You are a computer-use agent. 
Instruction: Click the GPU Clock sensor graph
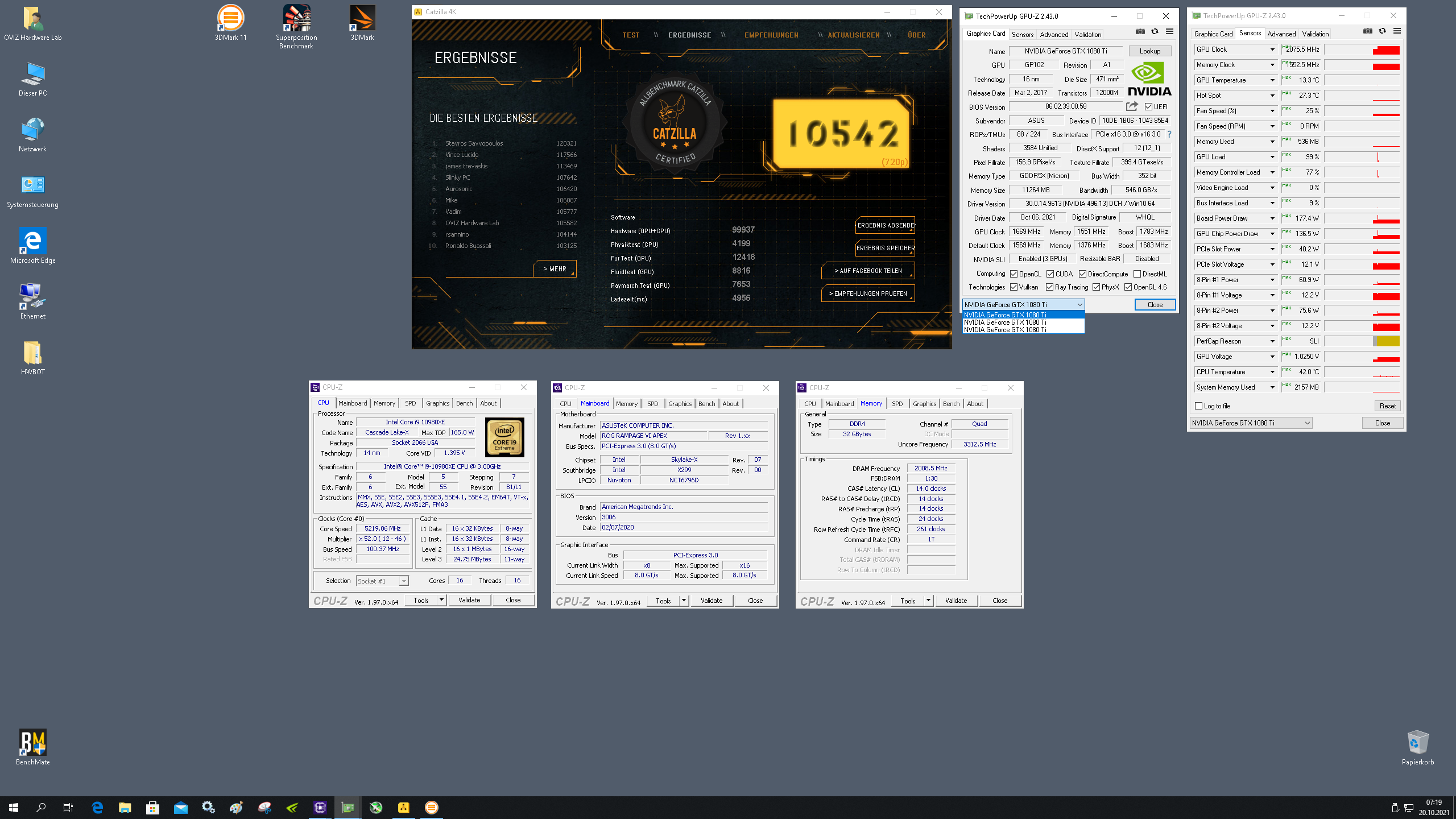(1362, 49)
